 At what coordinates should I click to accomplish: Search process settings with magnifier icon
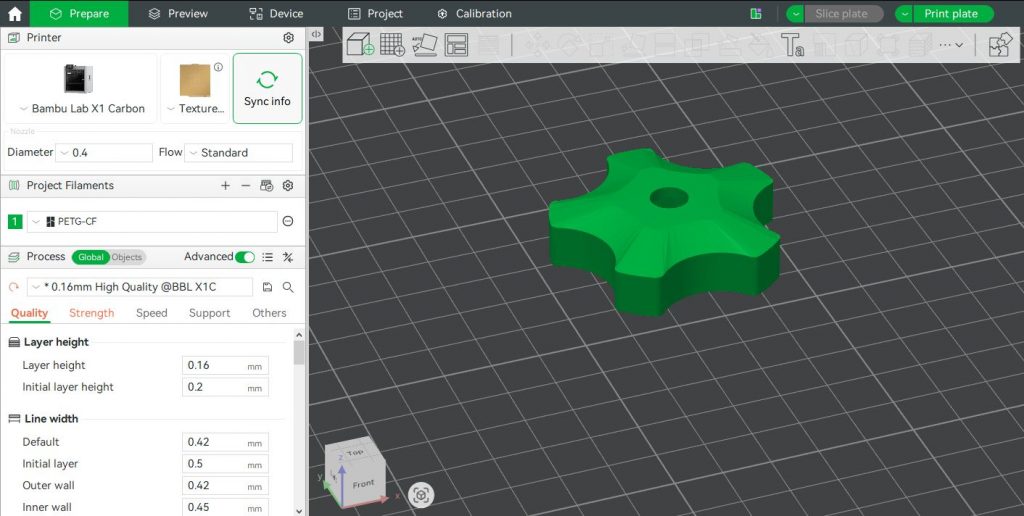coord(288,287)
